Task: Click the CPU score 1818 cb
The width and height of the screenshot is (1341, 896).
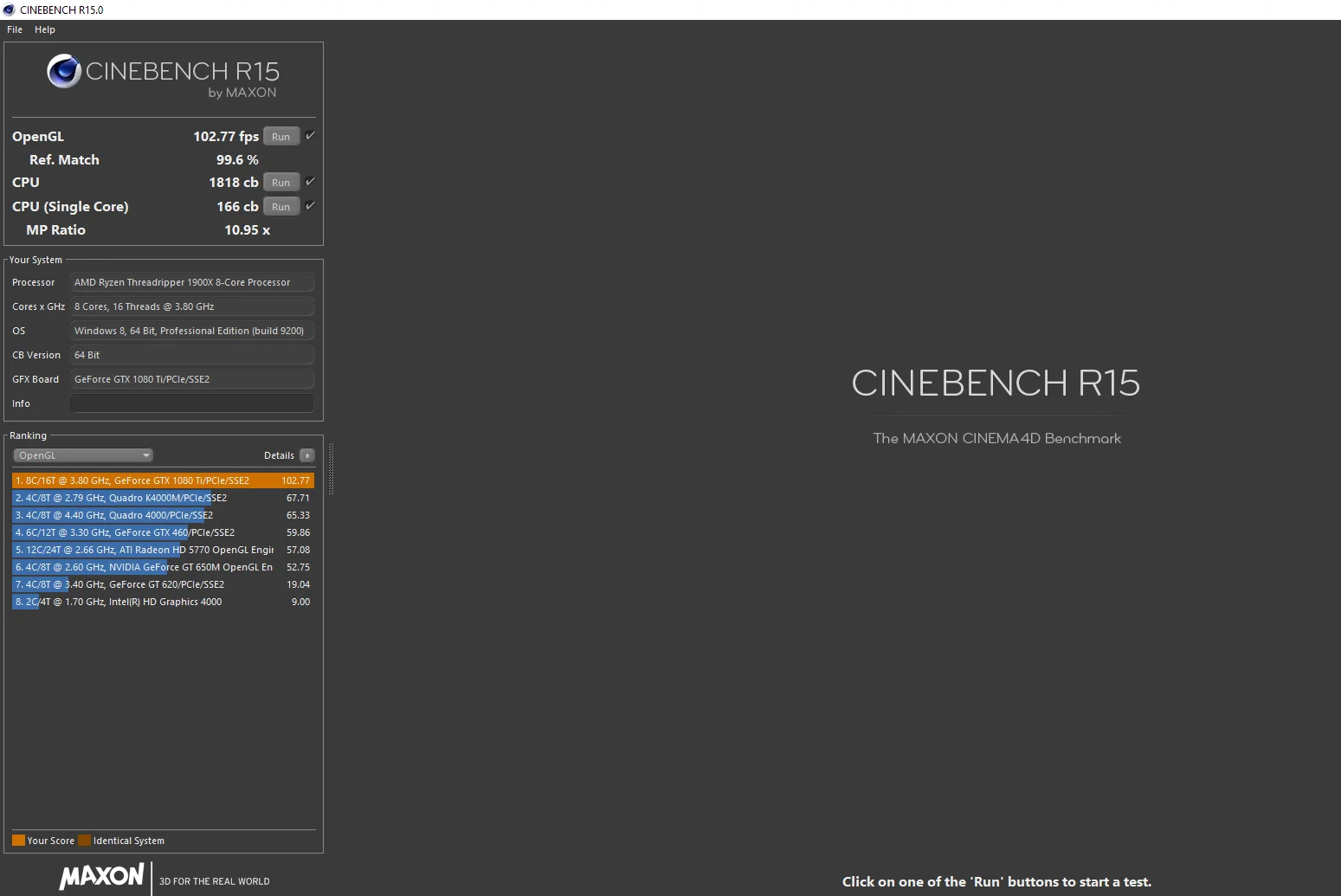Action: [234, 183]
